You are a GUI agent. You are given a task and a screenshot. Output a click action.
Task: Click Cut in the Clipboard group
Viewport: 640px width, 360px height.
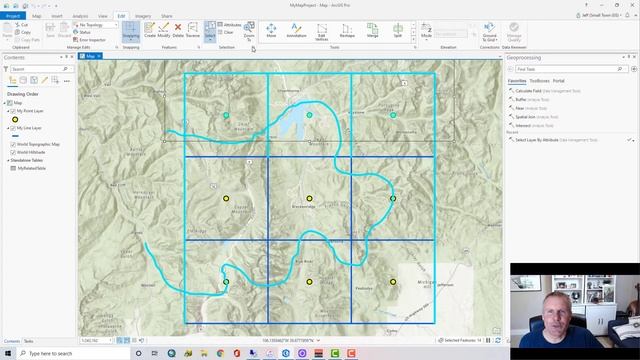pos(22,25)
